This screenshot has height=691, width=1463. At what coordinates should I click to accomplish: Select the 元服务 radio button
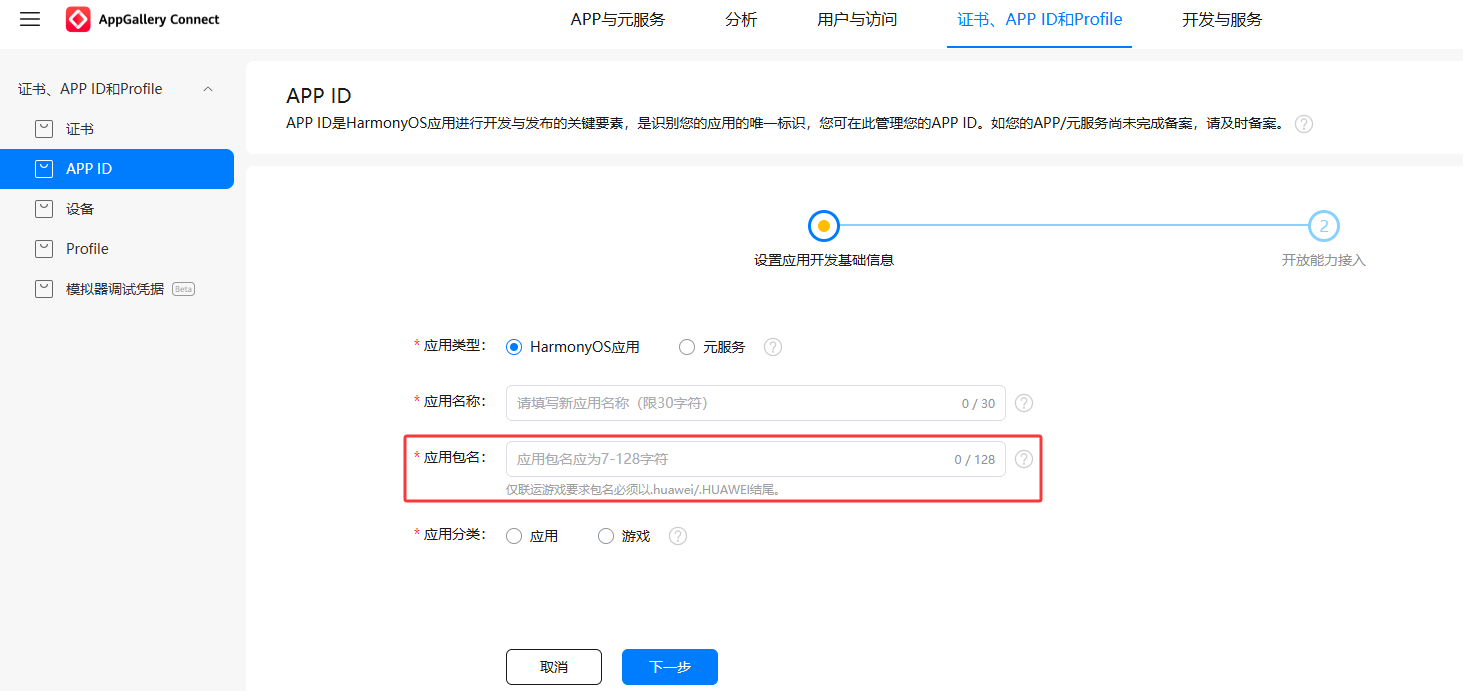click(x=687, y=347)
